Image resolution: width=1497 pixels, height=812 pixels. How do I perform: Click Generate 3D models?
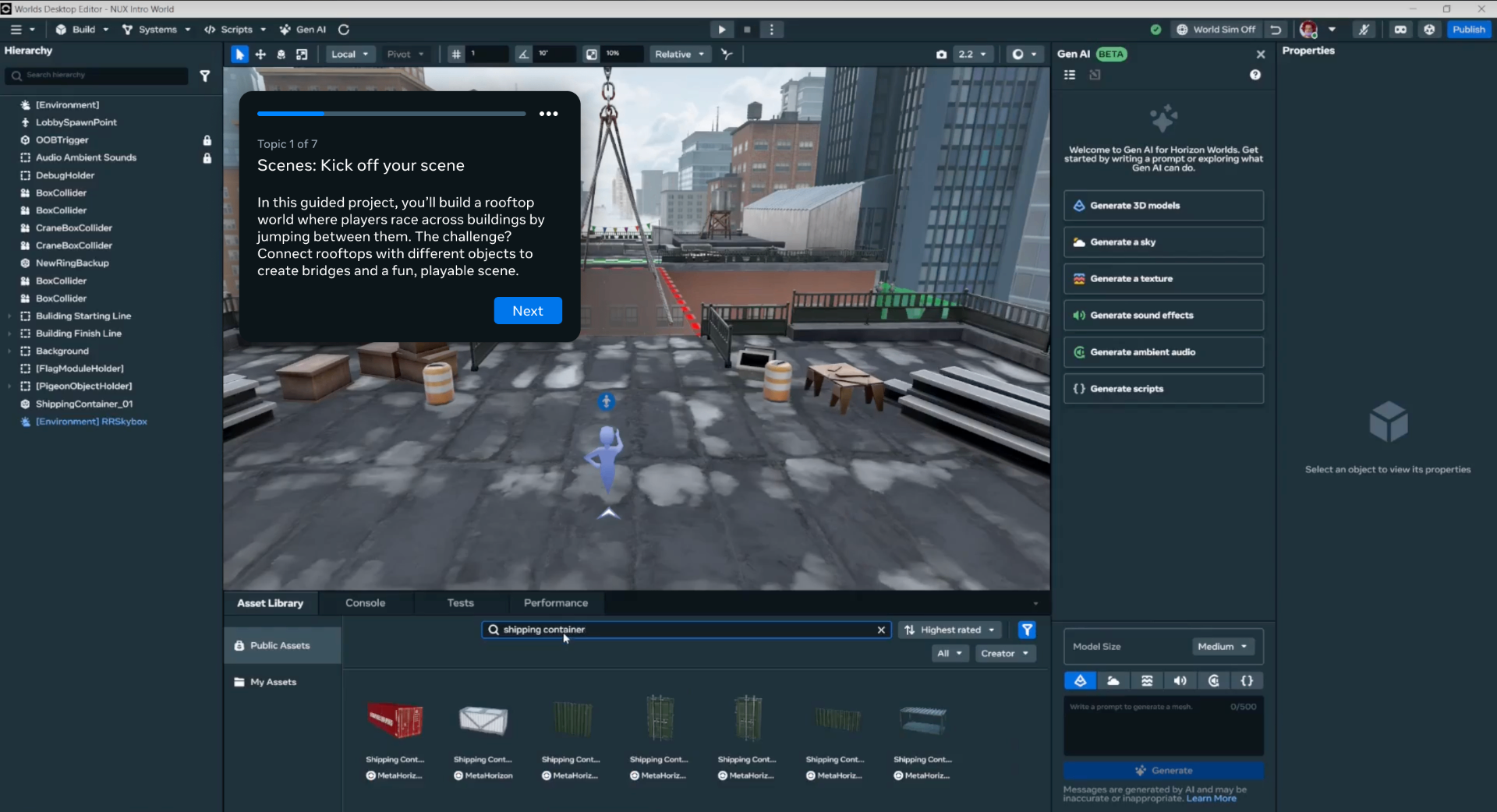click(1163, 206)
